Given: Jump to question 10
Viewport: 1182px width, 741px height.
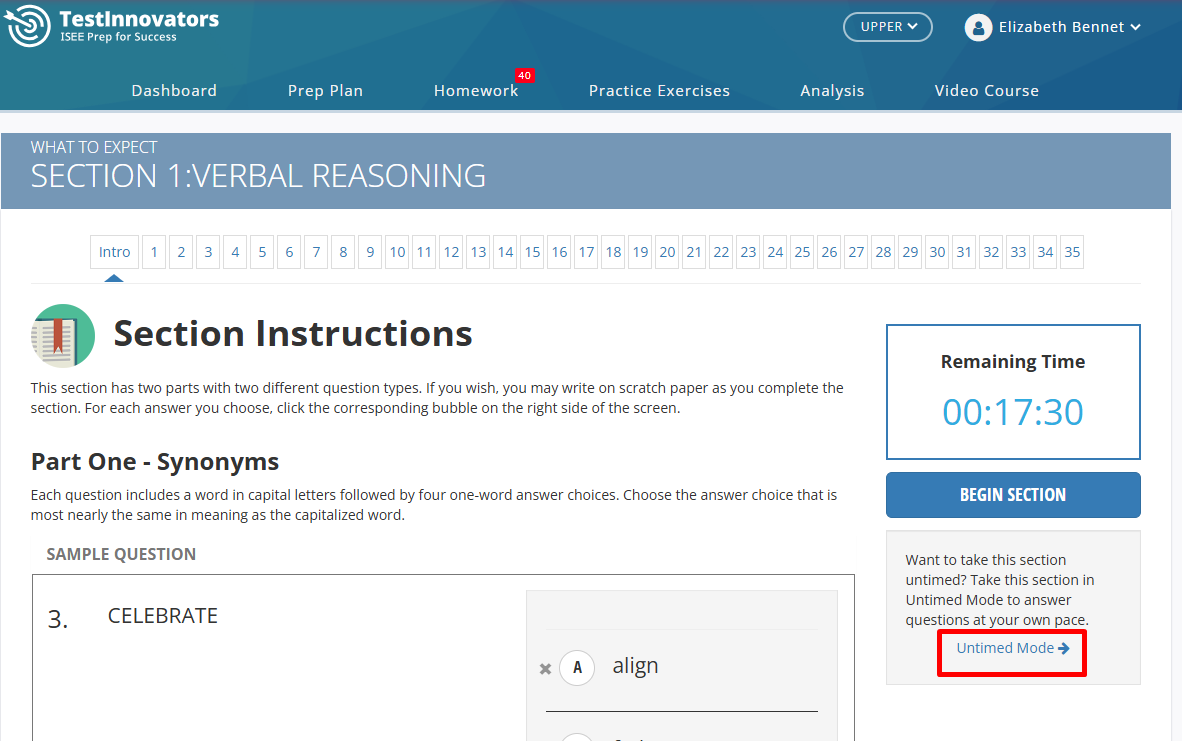Looking at the screenshot, I should pos(397,252).
